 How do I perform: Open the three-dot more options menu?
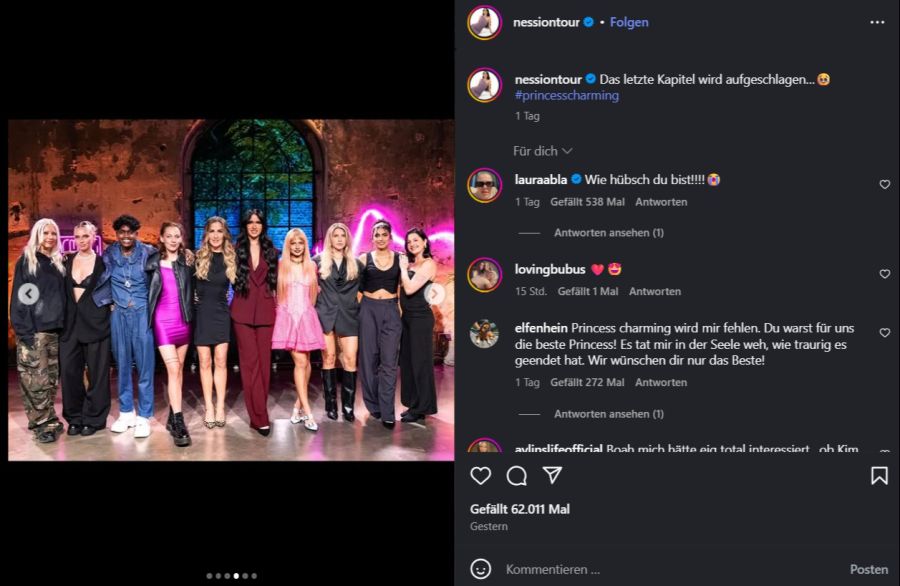[877, 22]
